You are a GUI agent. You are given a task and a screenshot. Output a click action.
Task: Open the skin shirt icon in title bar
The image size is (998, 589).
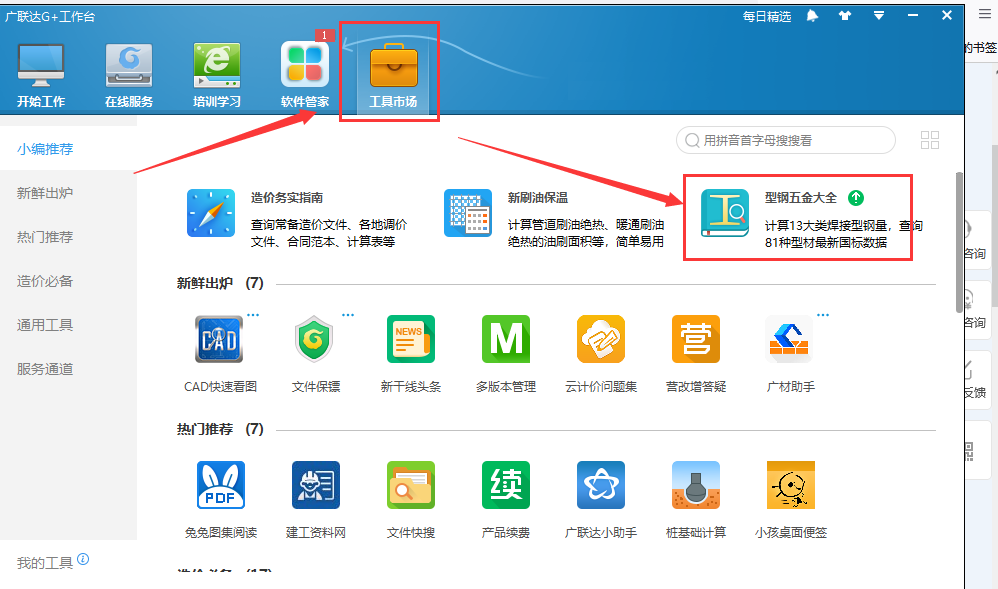pos(845,16)
